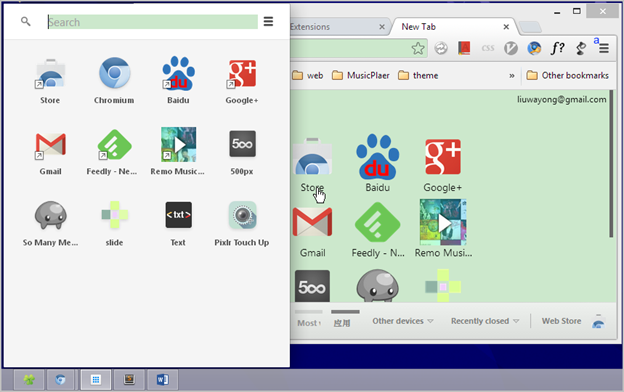
Task: Close the New Tab tab
Action: (x=506, y=27)
